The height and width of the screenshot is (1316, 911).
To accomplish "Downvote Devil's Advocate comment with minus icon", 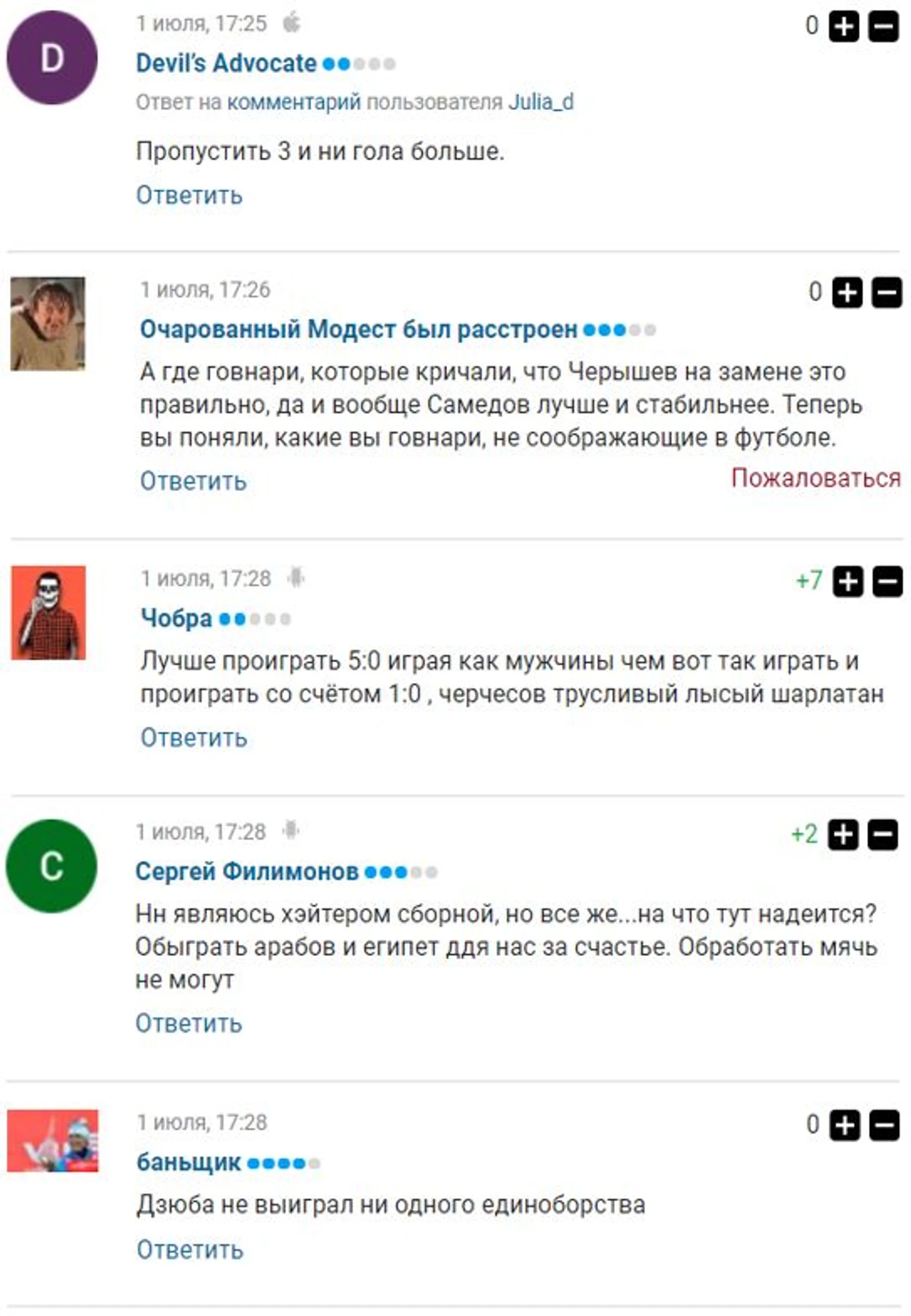I will pos(884,27).
